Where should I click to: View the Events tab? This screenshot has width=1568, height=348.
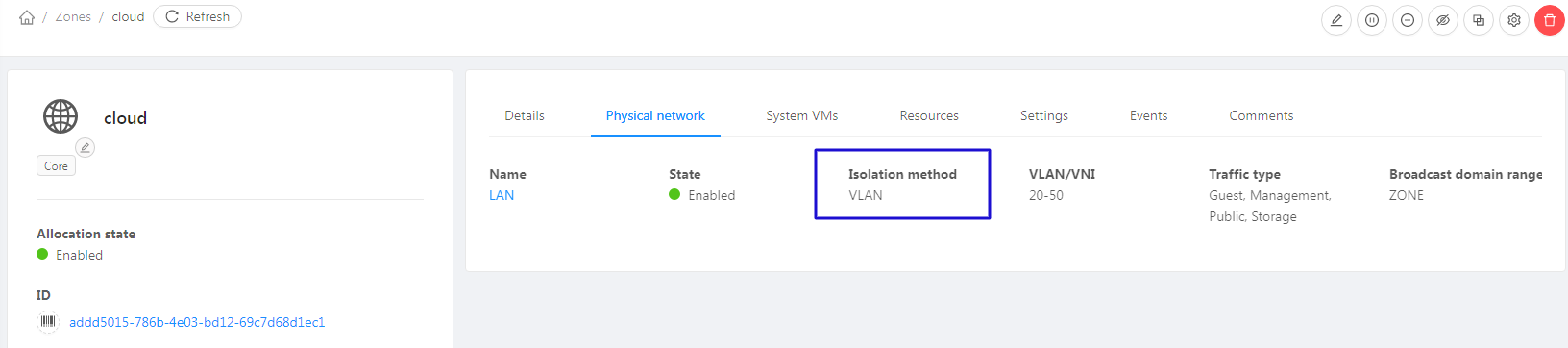point(1149,115)
